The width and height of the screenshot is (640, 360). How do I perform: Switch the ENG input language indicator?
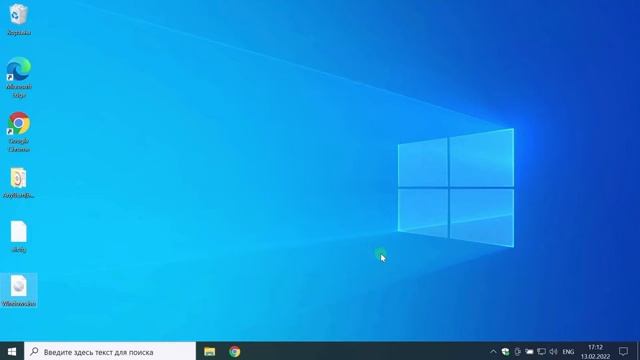(x=568, y=351)
